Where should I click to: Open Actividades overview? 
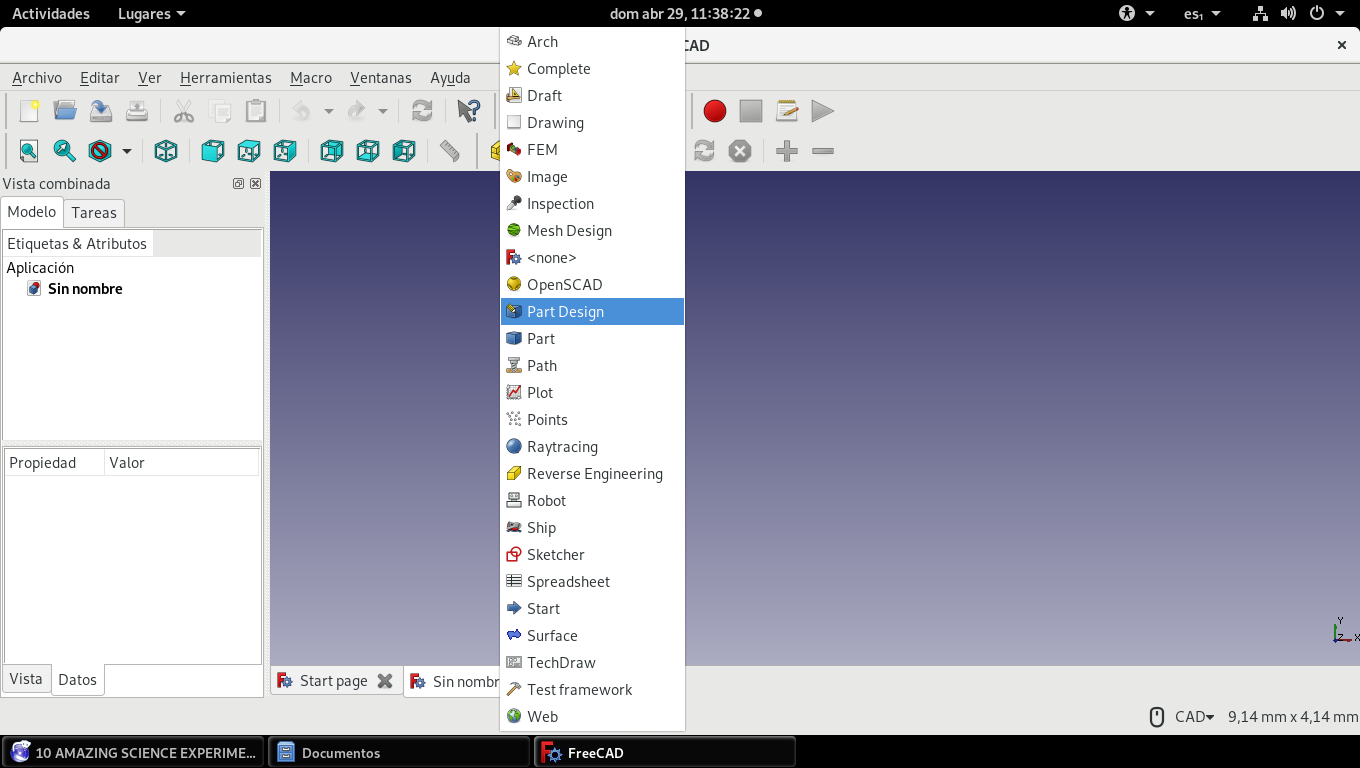51,13
